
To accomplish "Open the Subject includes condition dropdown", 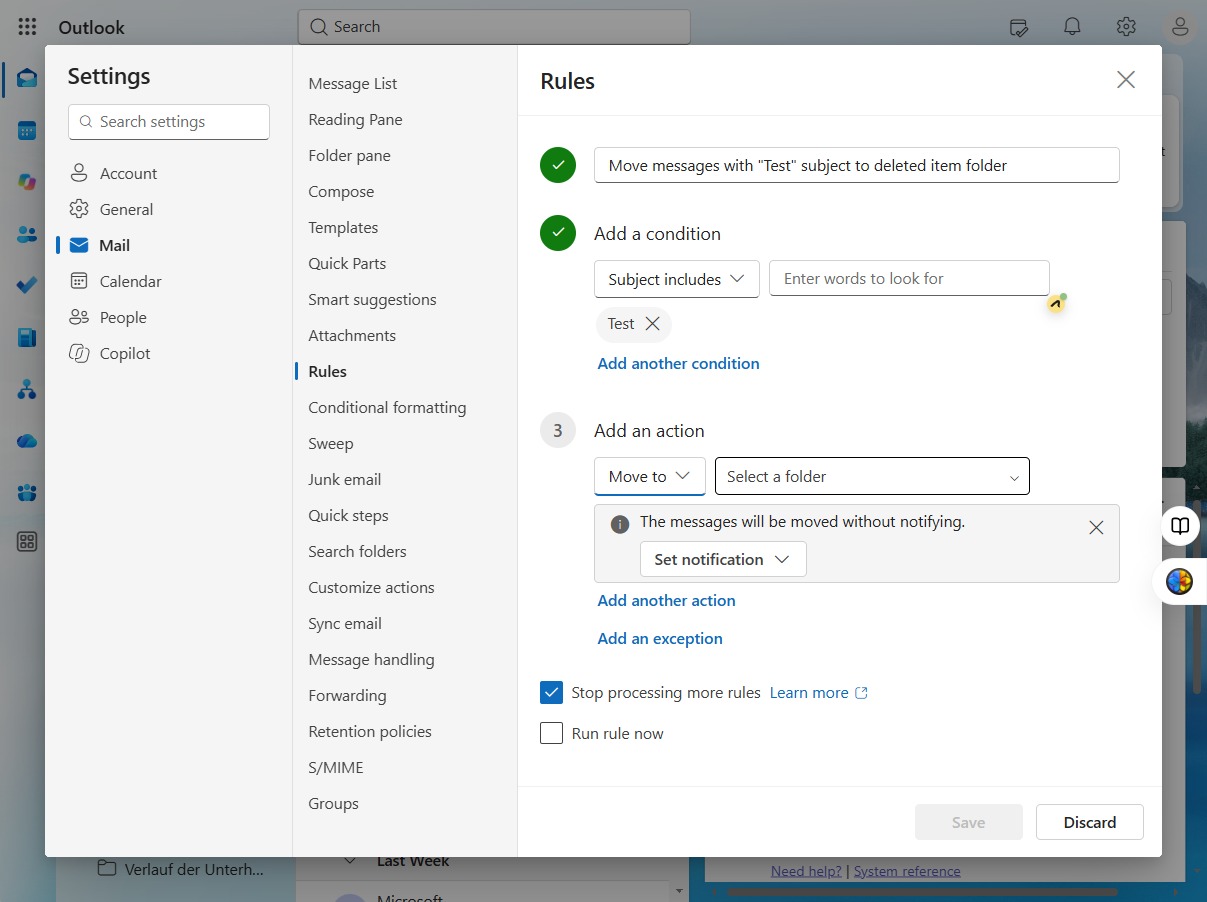I will [677, 279].
